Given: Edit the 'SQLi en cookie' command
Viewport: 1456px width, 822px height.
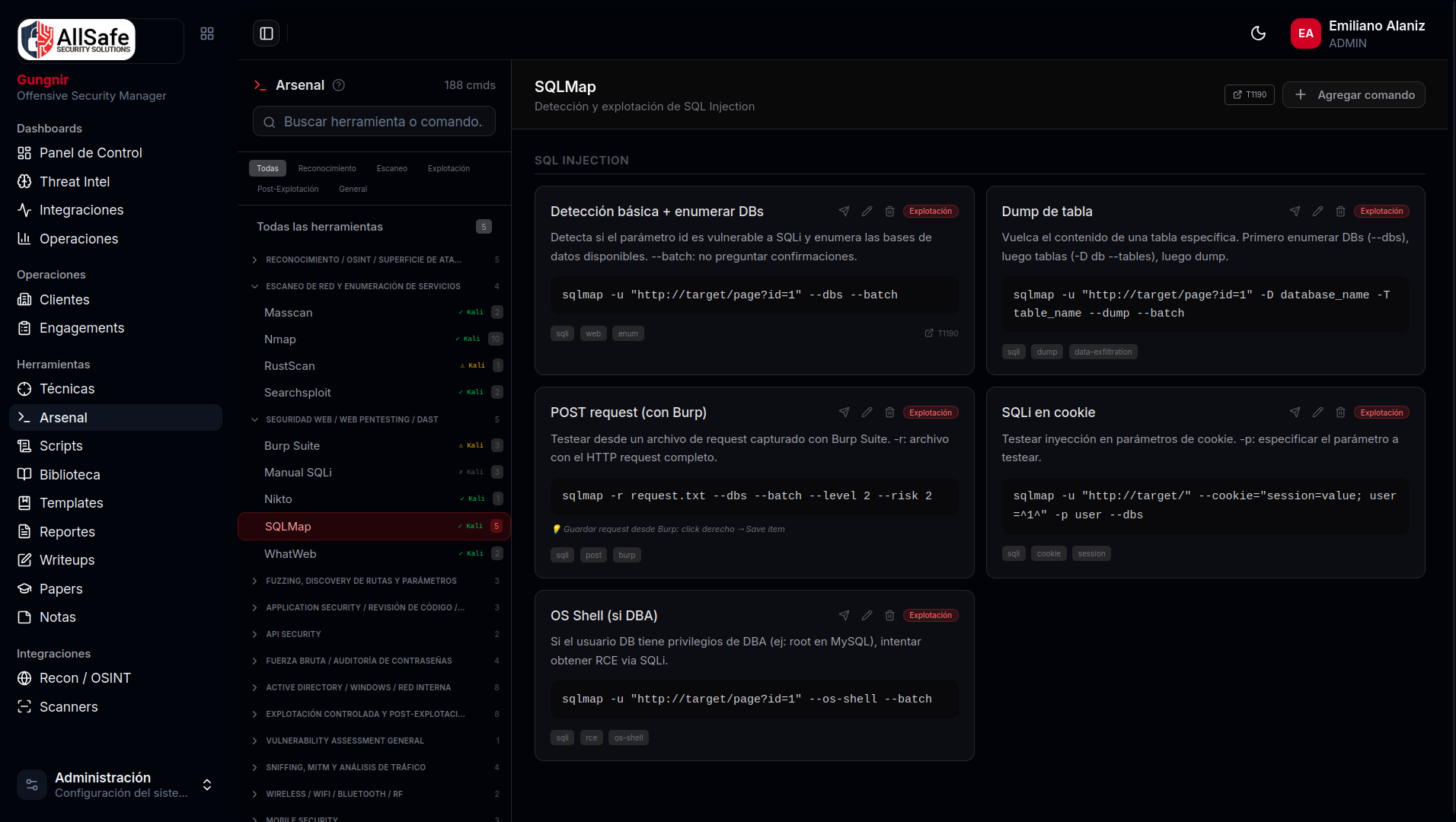Looking at the screenshot, I should 1317,413.
